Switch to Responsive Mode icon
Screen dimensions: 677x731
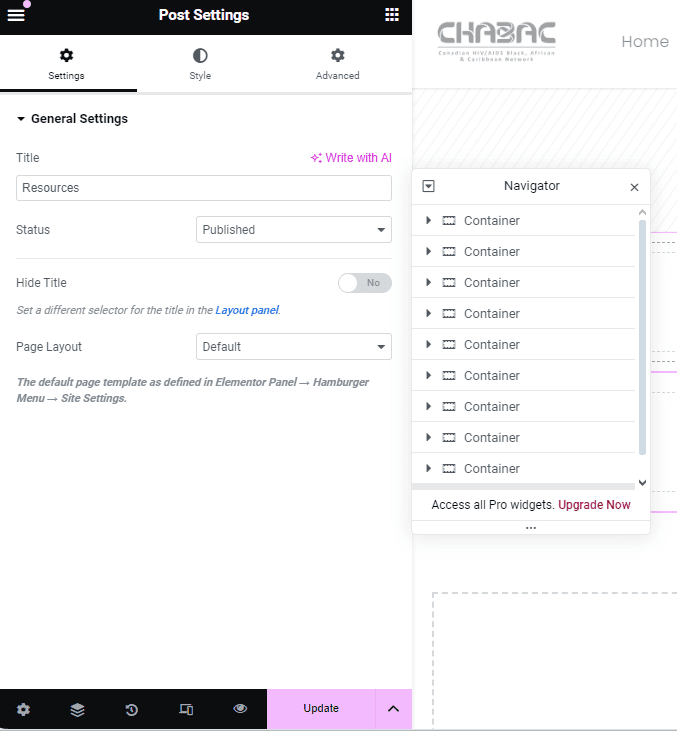pos(186,709)
